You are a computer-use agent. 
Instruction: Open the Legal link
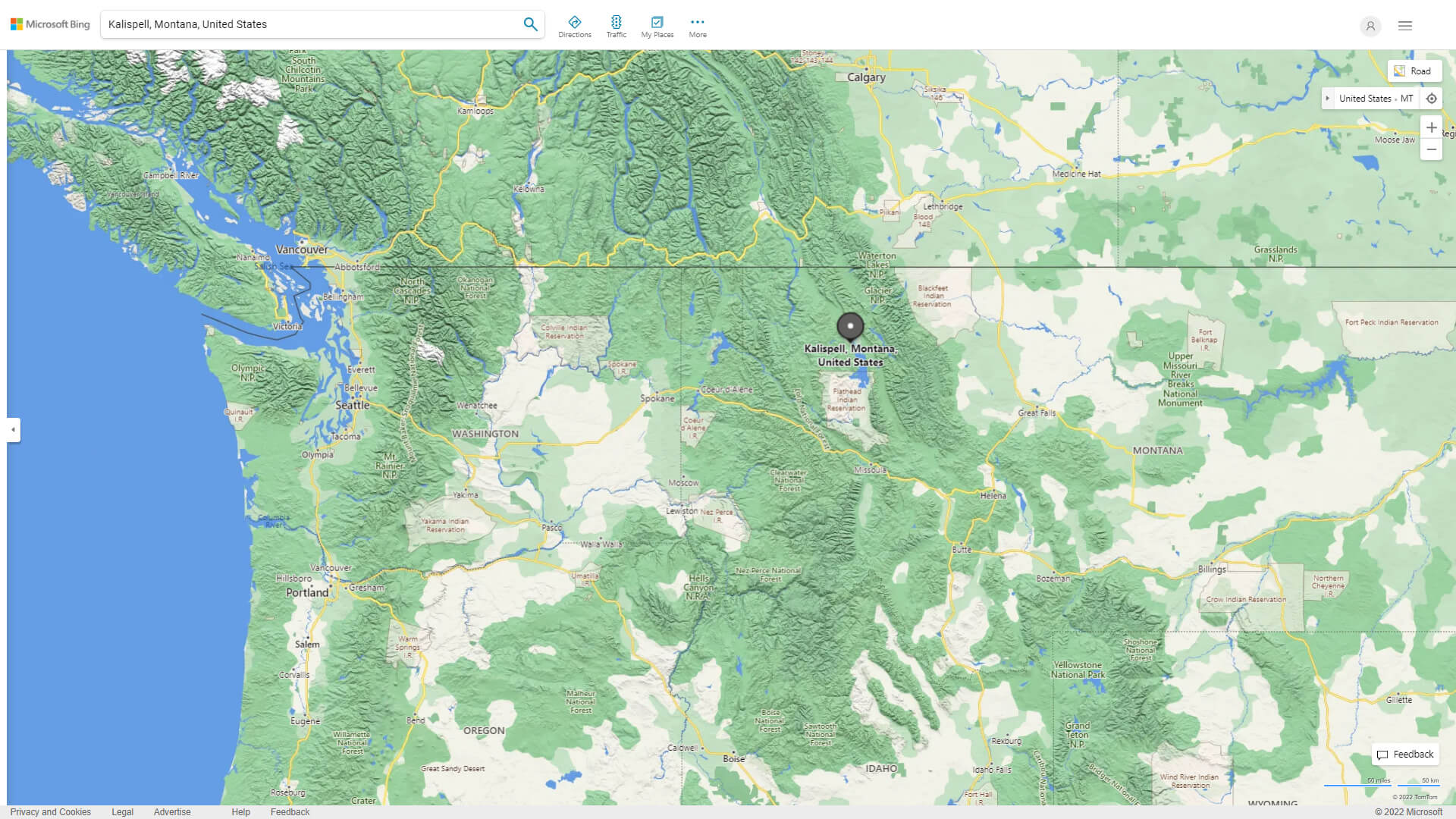point(122,811)
